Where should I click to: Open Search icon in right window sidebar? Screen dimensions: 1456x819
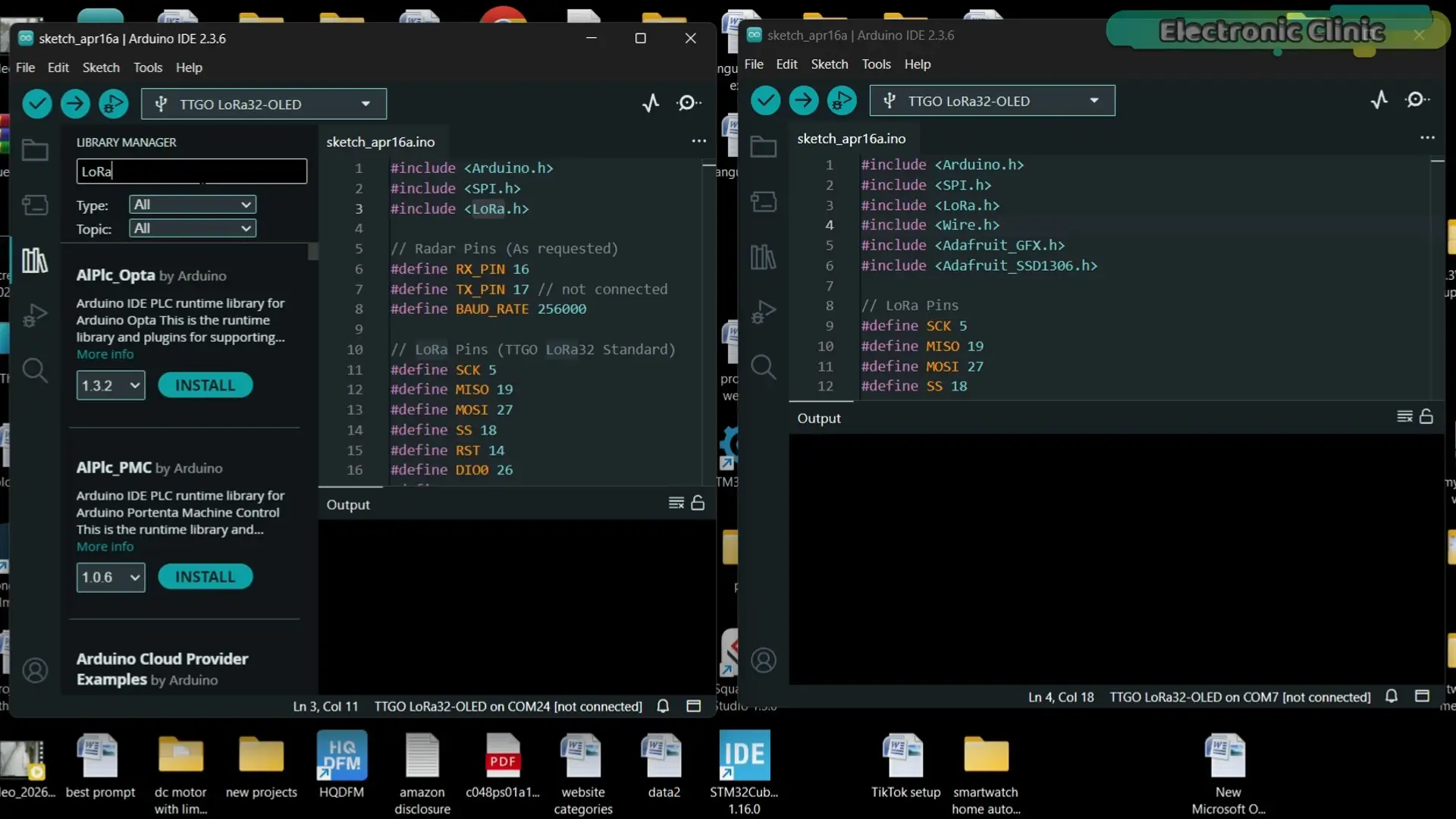click(763, 367)
